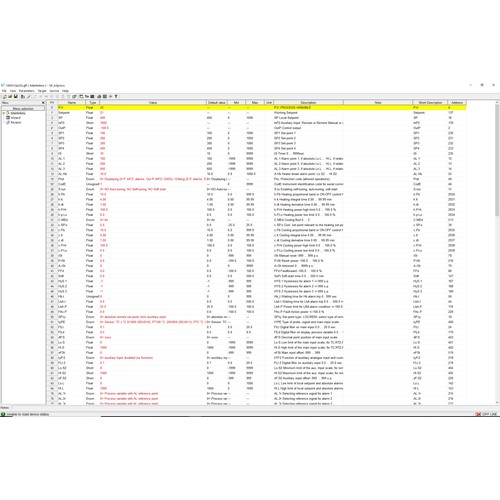
Task: Open the File menu
Action: (4, 91)
